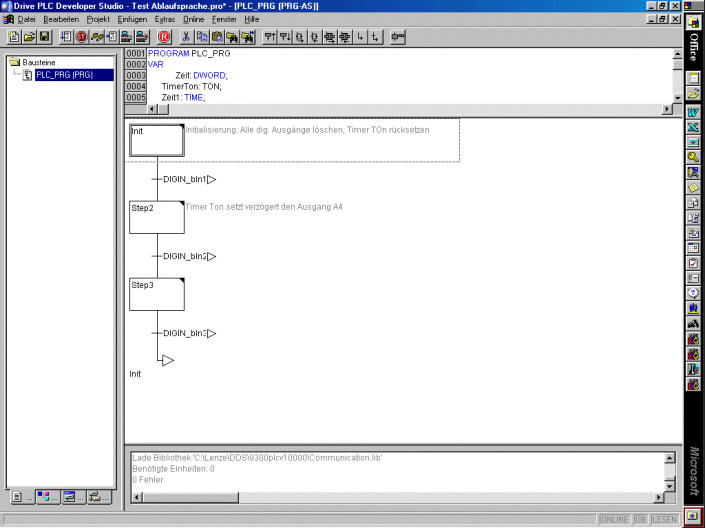Viewport: 706px width, 529px height.
Task: Select the Init step box
Action: (x=157, y=140)
